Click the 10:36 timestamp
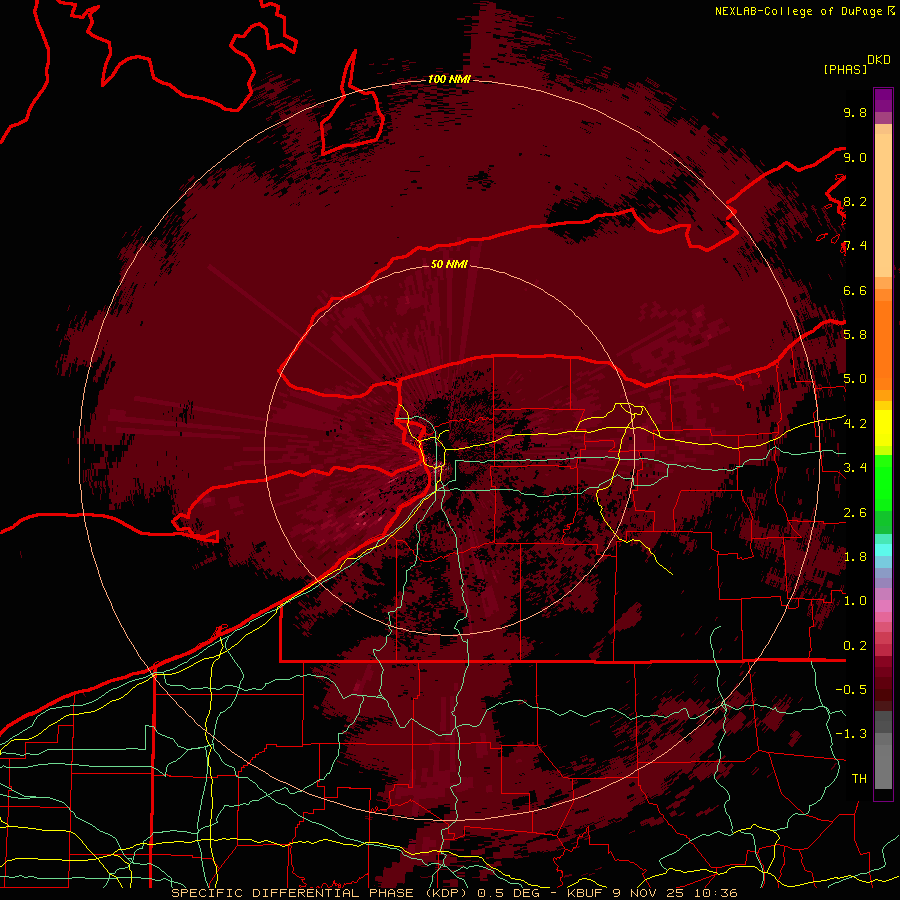Image resolution: width=900 pixels, height=900 pixels. pyautogui.click(x=717, y=893)
